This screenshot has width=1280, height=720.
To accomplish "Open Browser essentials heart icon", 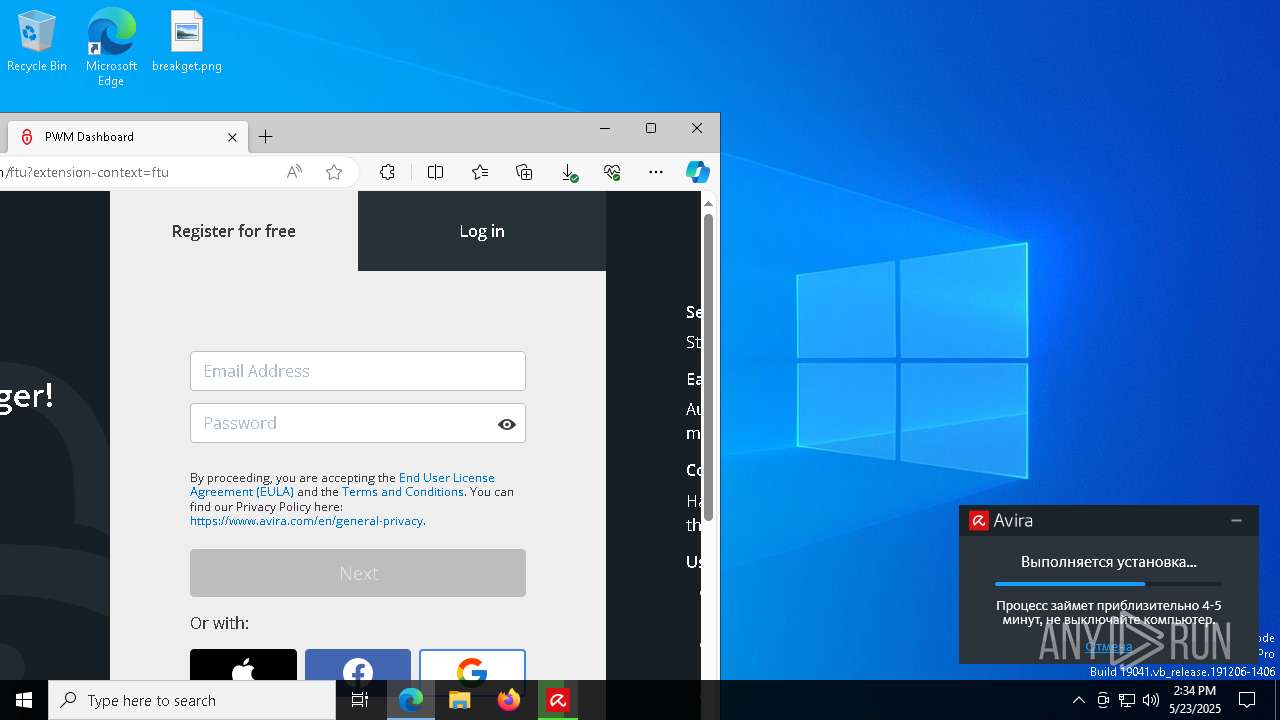I will coord(613,172).
